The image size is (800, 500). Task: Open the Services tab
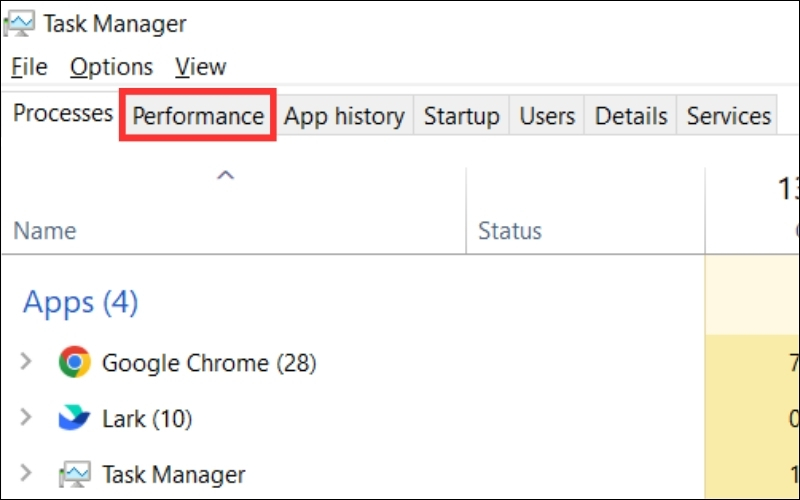[728, 116]
